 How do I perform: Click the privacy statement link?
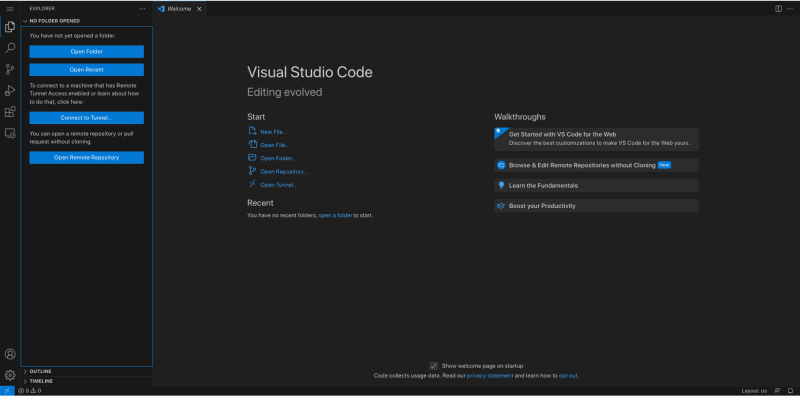click(490, 376)
